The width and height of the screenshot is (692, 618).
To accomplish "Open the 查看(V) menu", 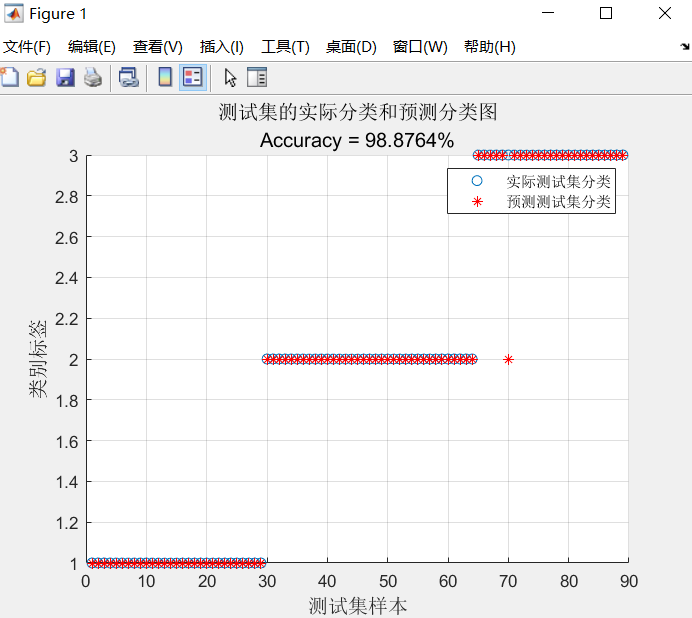I will tap(158, 47).
